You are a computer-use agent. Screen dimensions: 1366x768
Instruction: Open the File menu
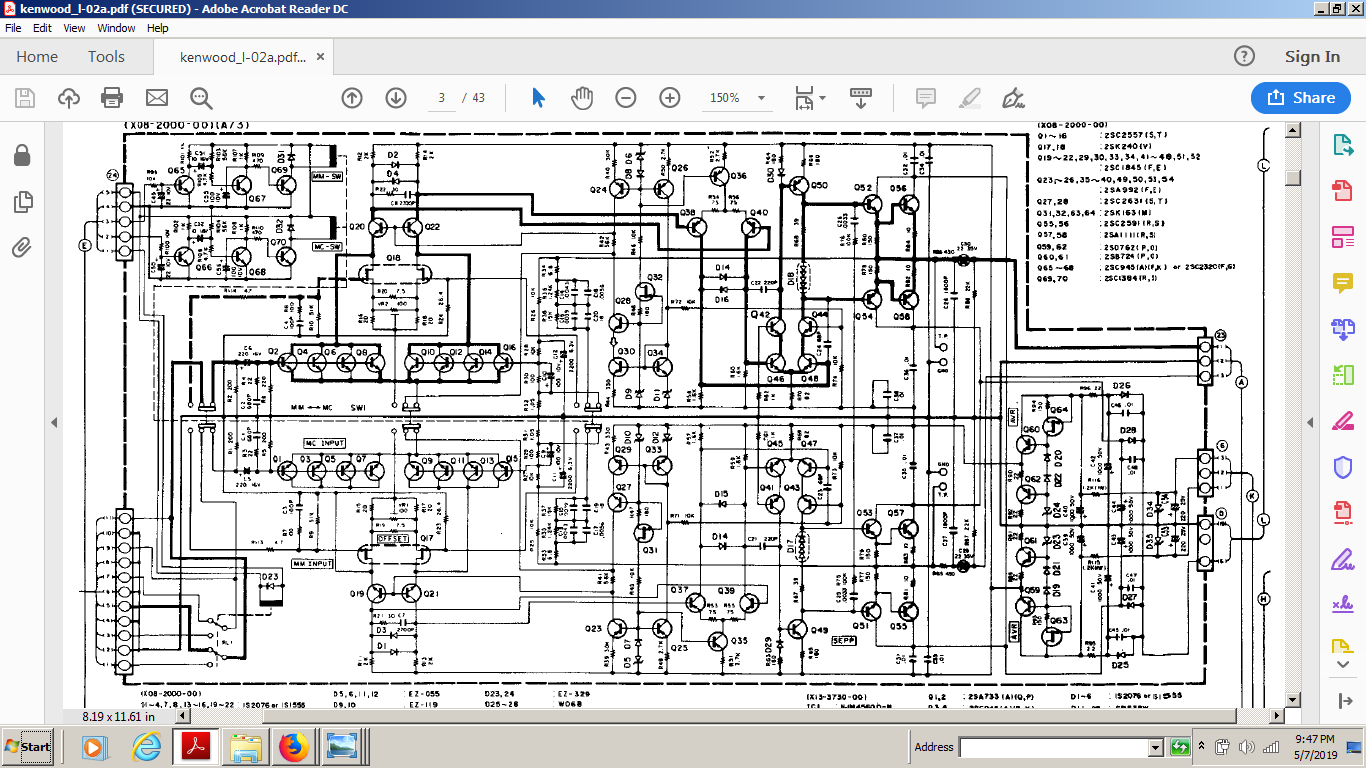click(13, 28)
